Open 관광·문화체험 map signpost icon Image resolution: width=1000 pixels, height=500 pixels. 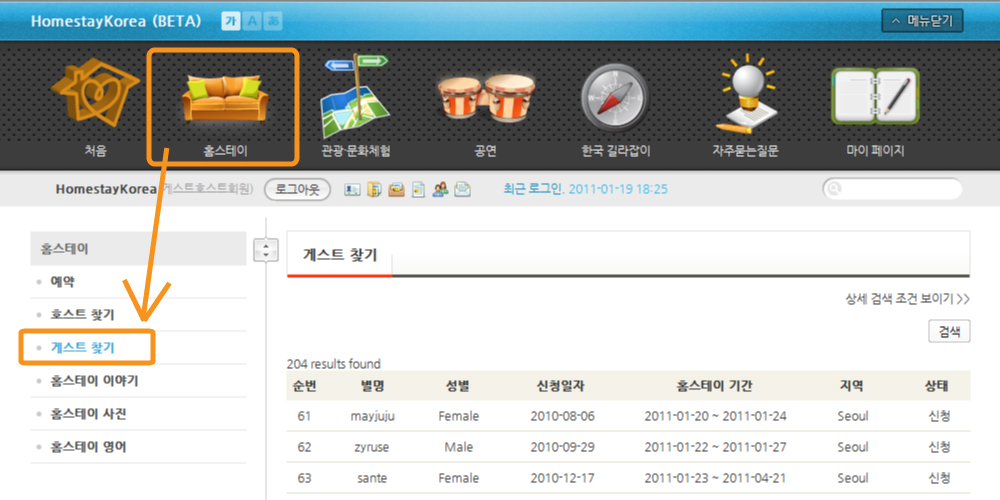pos(355,96)
